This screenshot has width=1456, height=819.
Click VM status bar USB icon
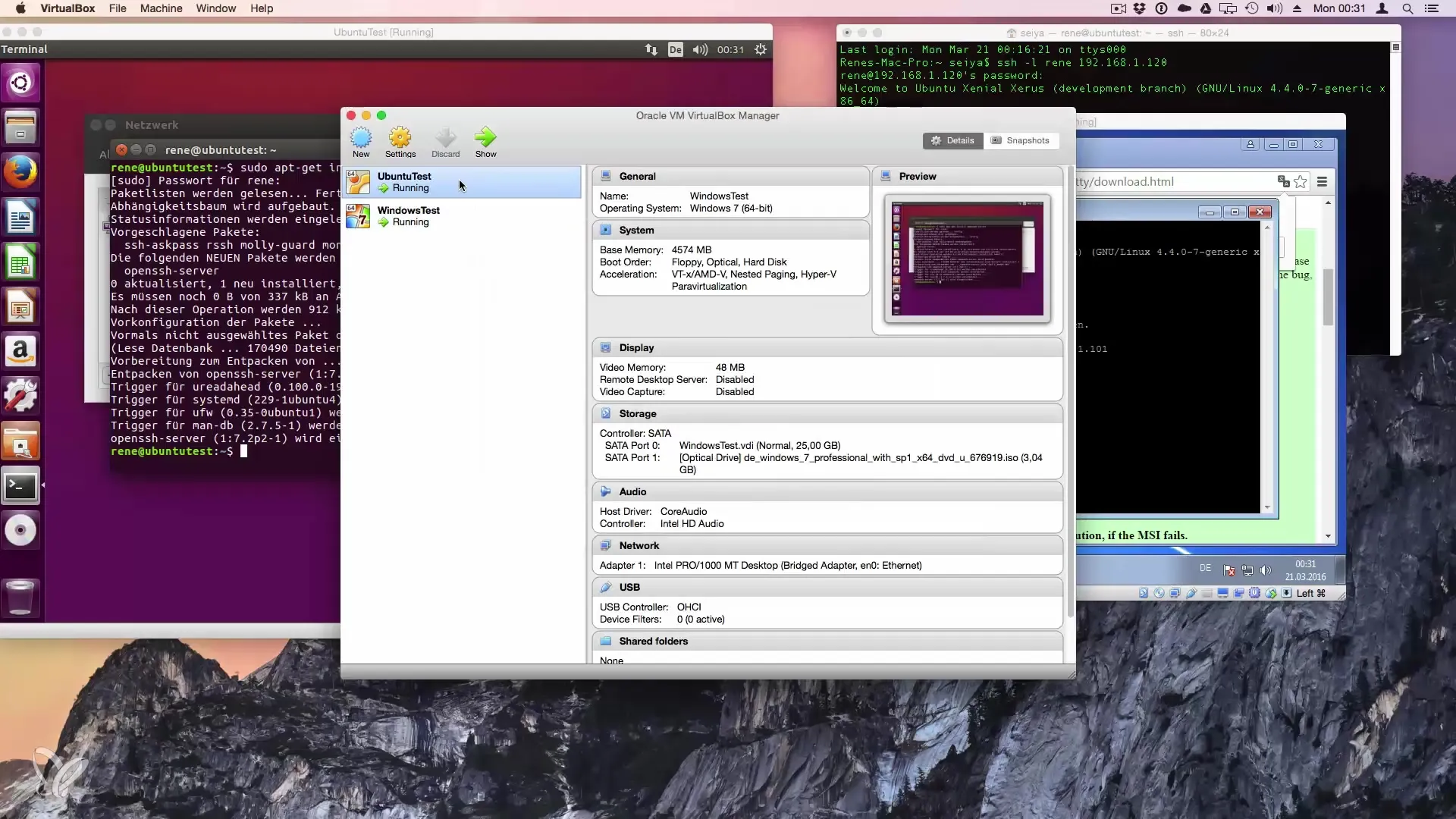(x=1191, y=593)
